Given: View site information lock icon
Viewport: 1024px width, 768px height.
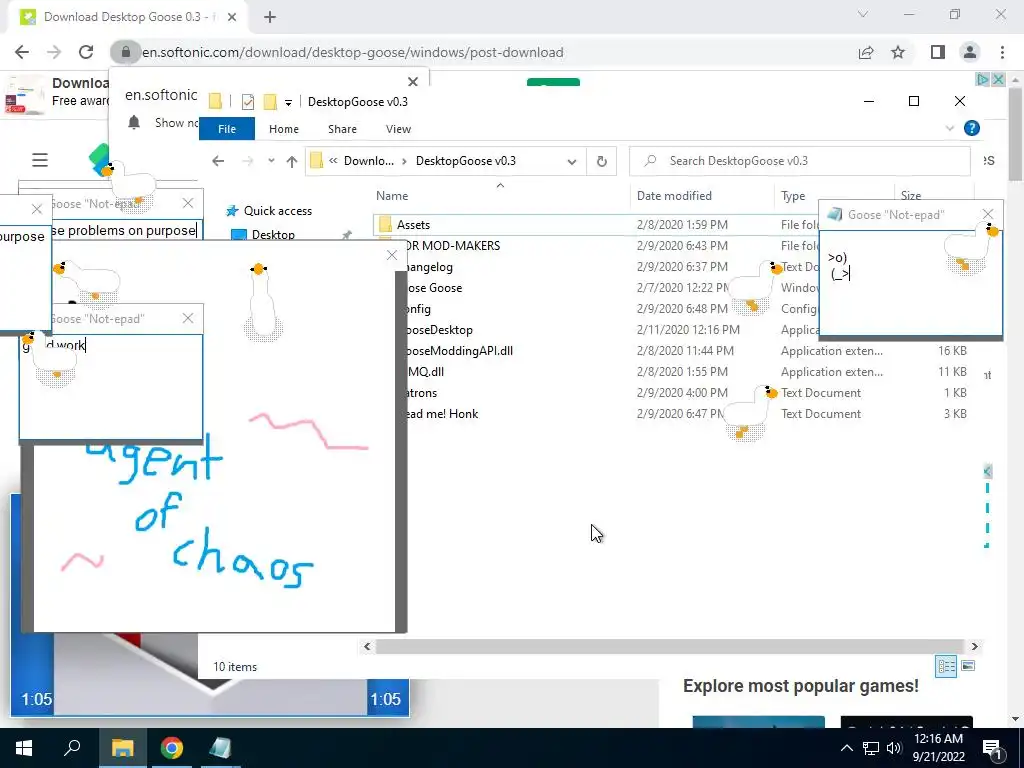Looking at the screenshot, I should click(125, 52).
